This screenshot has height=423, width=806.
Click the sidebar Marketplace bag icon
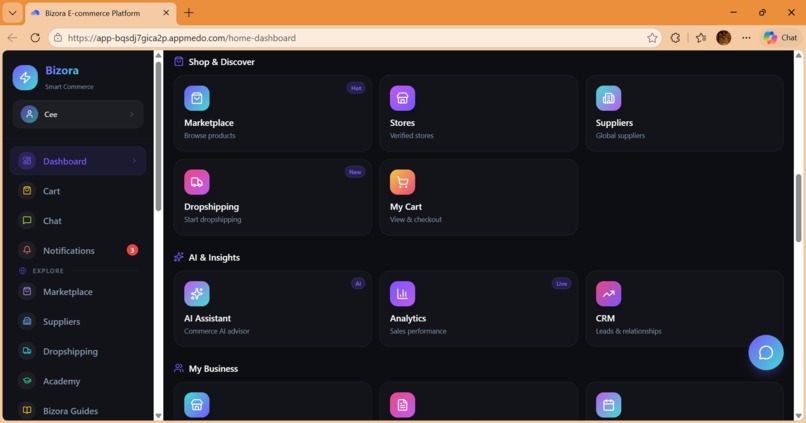click(27, 291)
